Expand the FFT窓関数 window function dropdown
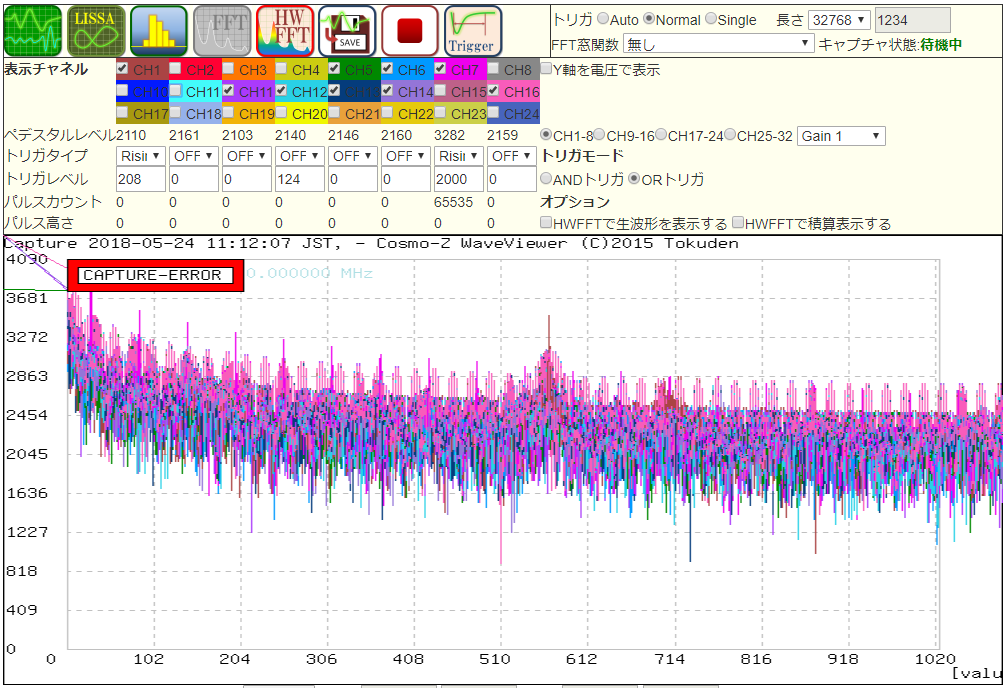1007x688 pixels. point(719,44)
